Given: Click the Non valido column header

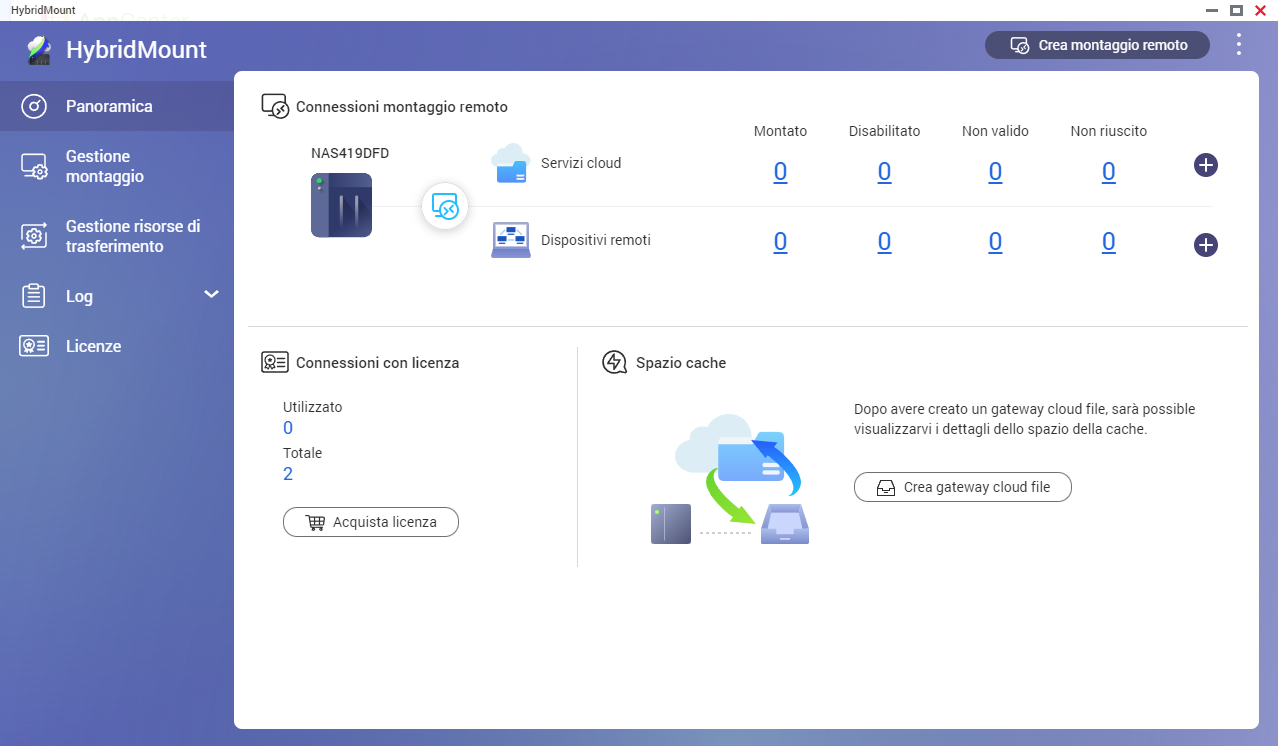Looking at the screenshot, I should (x=995, y=131).
